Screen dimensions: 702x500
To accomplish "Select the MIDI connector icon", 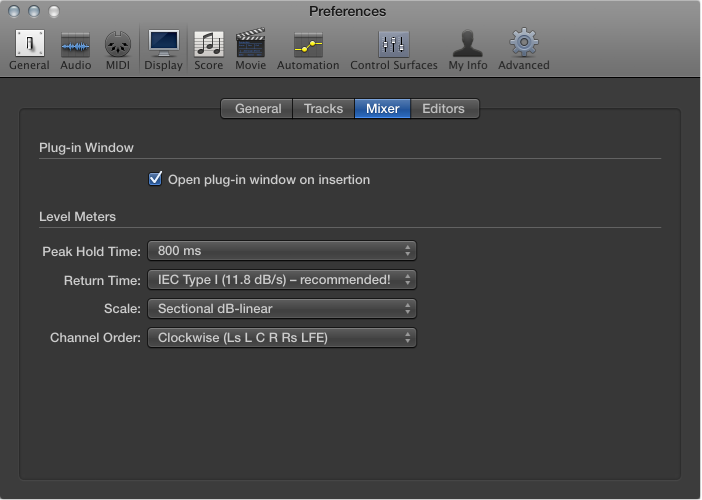I will [x=118, y=44].
